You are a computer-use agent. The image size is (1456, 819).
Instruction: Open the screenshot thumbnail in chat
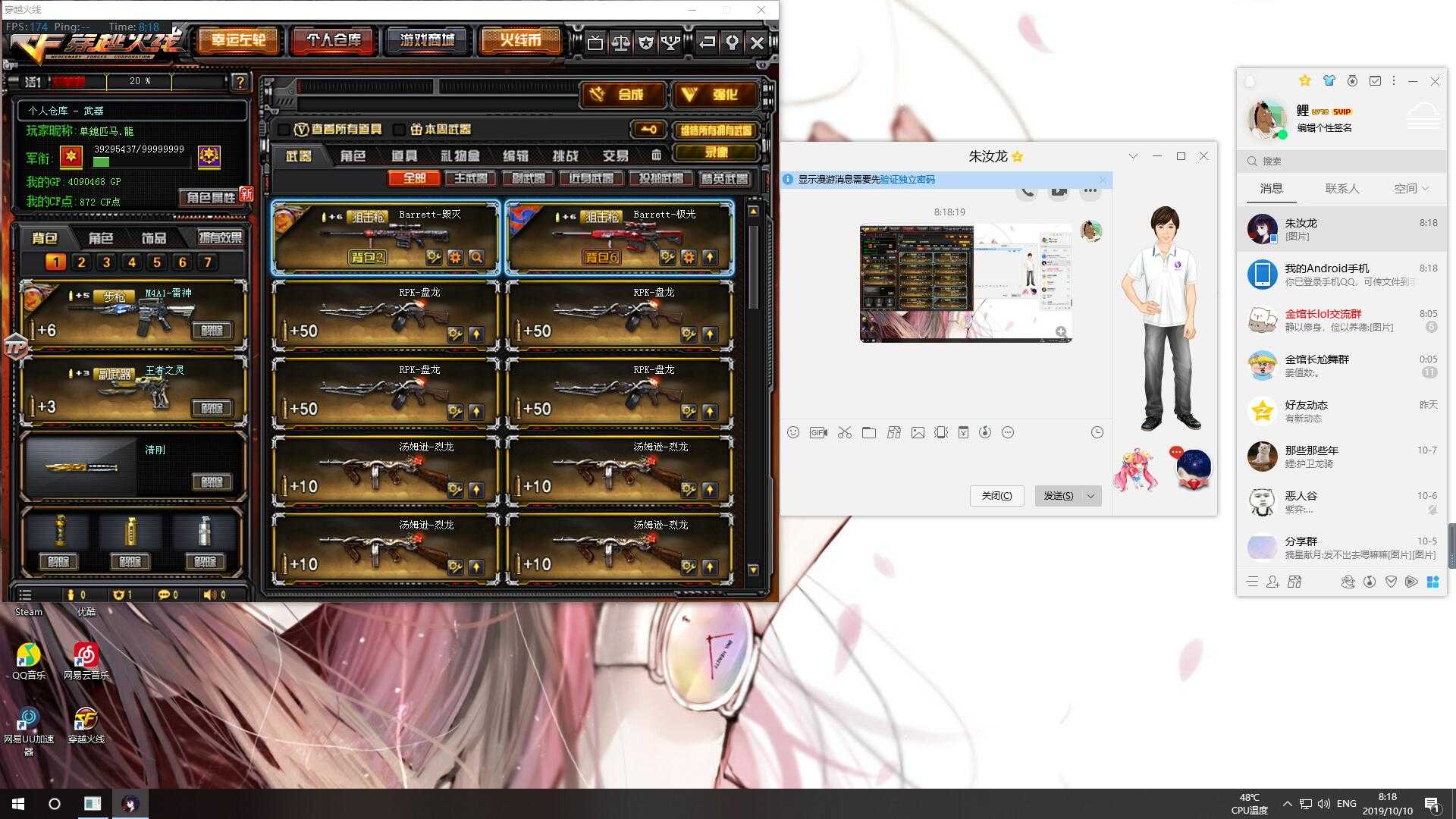[x=965, y=283]
